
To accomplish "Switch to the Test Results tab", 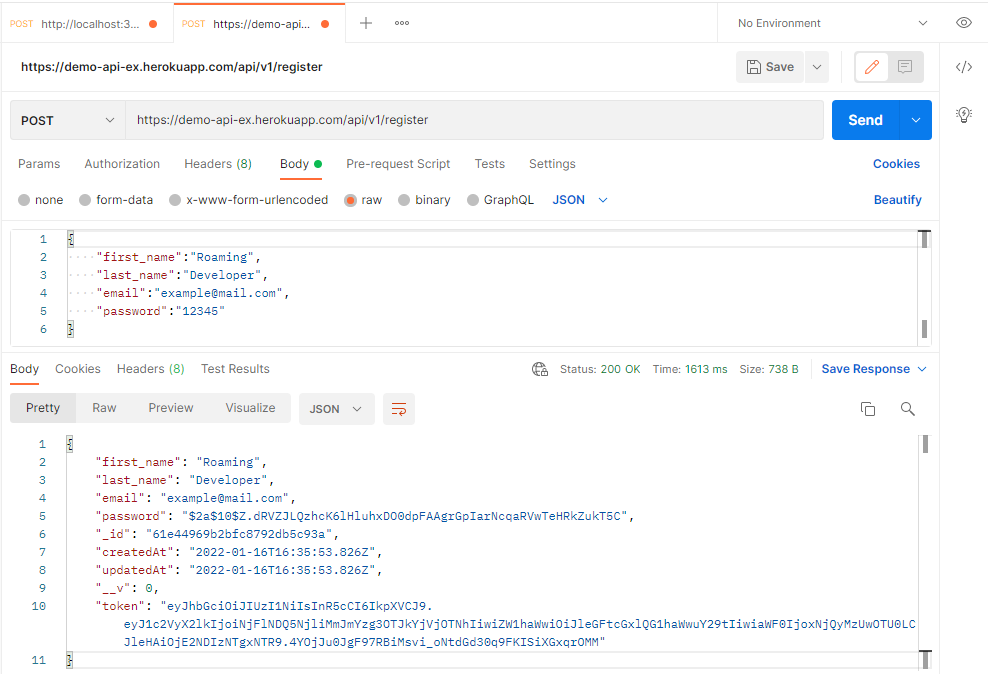I will 235,369.
